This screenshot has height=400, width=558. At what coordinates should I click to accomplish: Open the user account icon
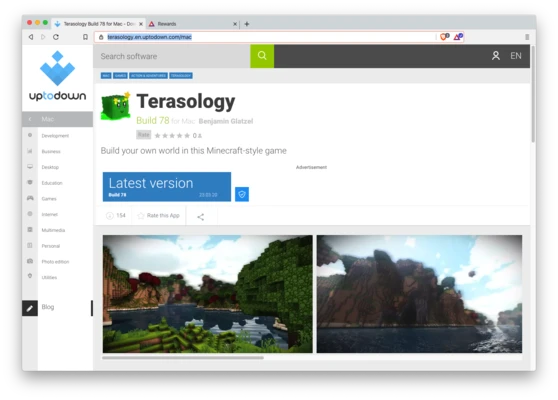tap(496, 56)
